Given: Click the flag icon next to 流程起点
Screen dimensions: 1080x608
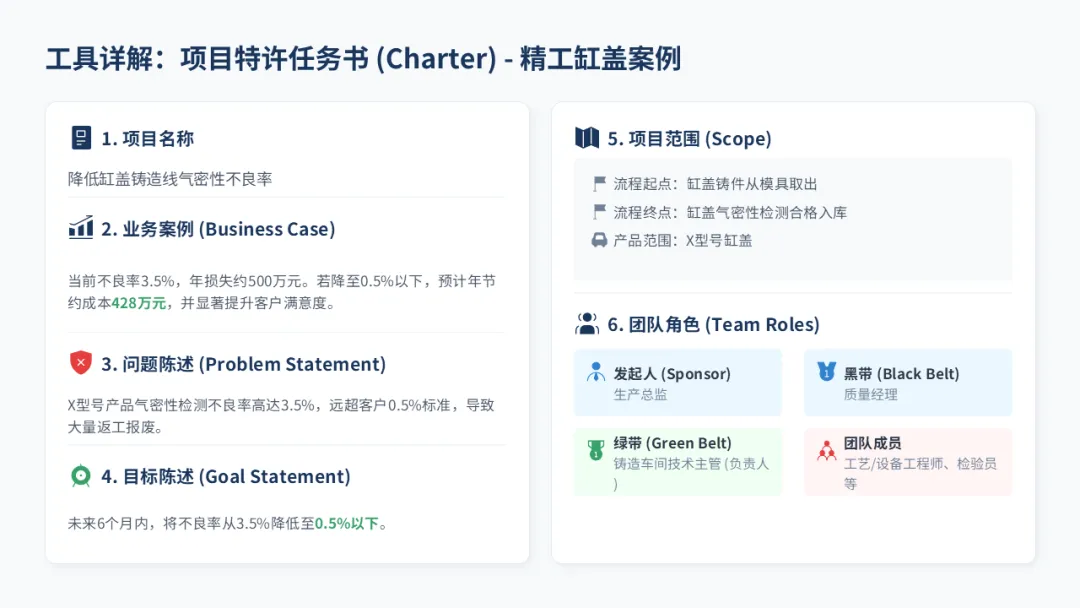Looking at the screenshot, I should 599,184.
